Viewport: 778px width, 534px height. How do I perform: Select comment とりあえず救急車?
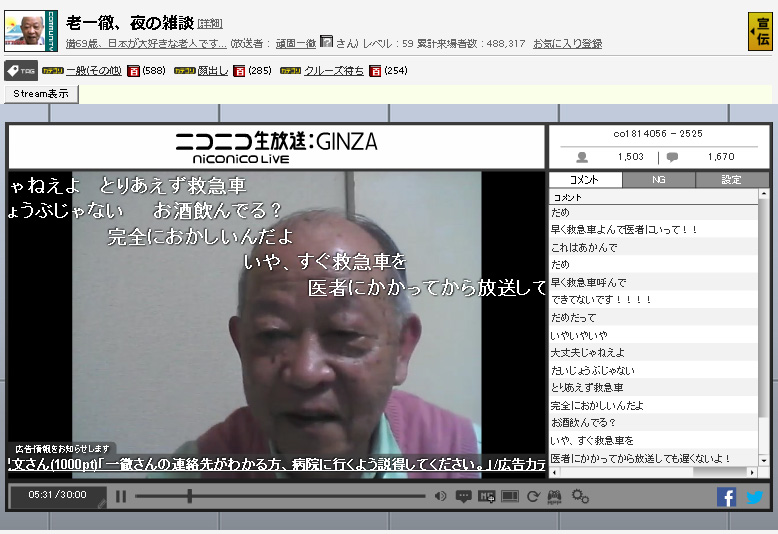click(654, 388)
